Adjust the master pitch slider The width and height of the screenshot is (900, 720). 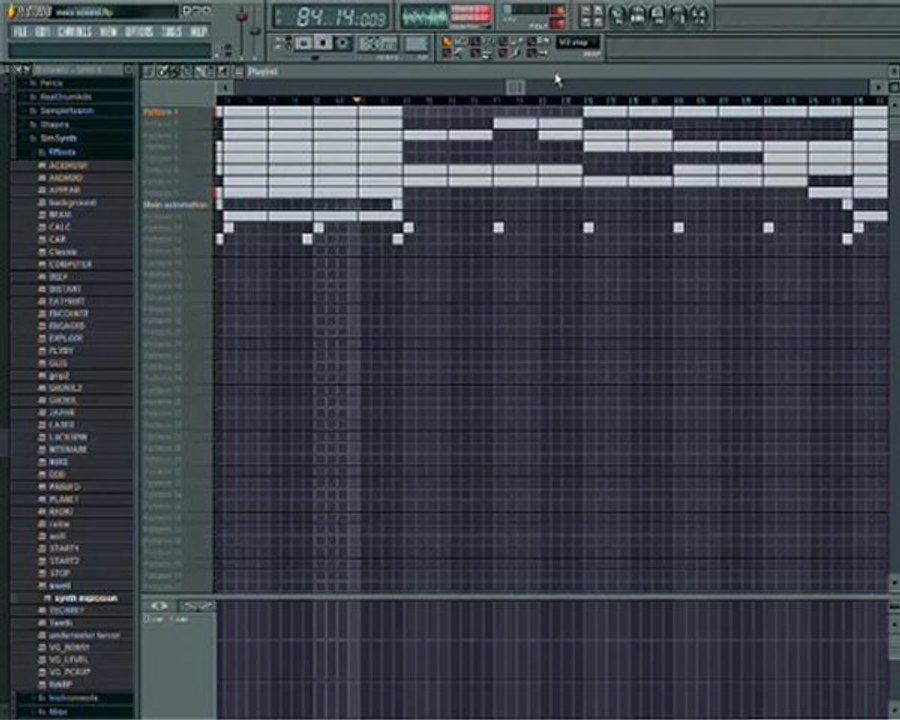coord(255,31)
